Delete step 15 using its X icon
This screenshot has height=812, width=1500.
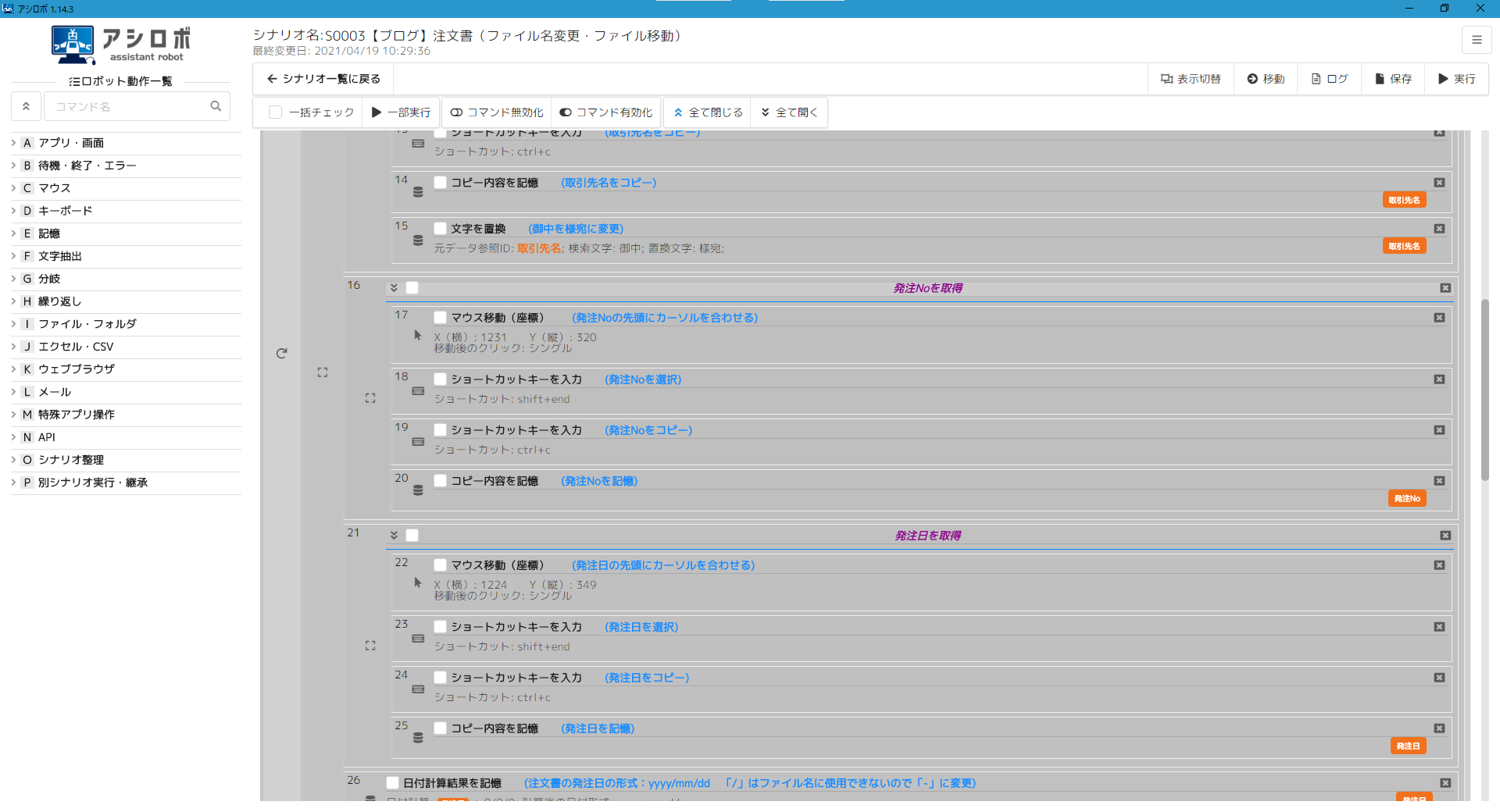point(1439,229)
